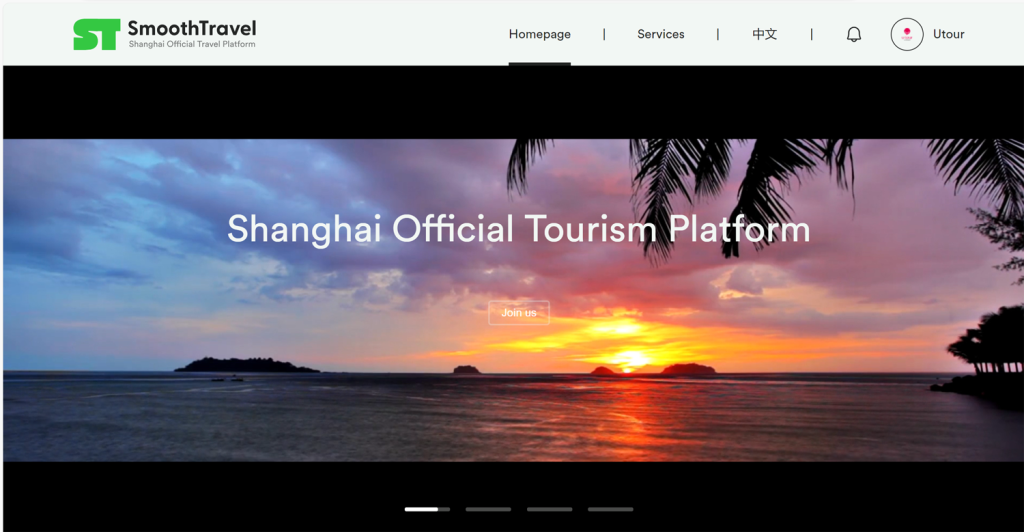Click the Shanghai Official Travel Platform tagline
Viewport: 1024px width, 532px height.
tap(191, 44)
